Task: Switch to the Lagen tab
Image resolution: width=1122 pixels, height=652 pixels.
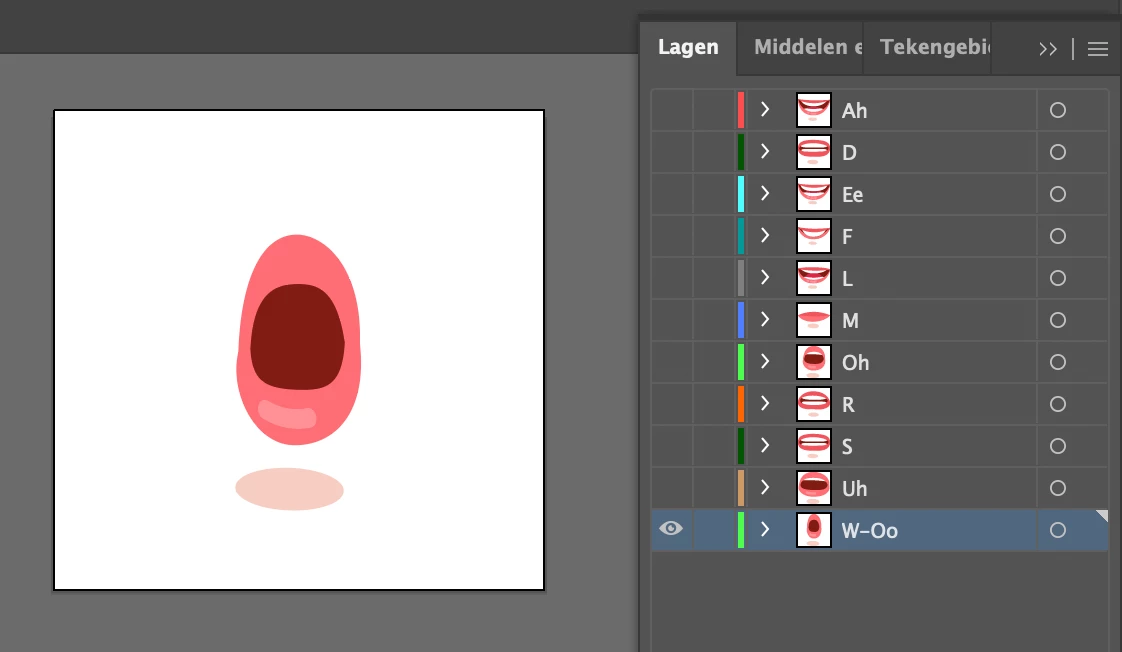Action: 688,47
